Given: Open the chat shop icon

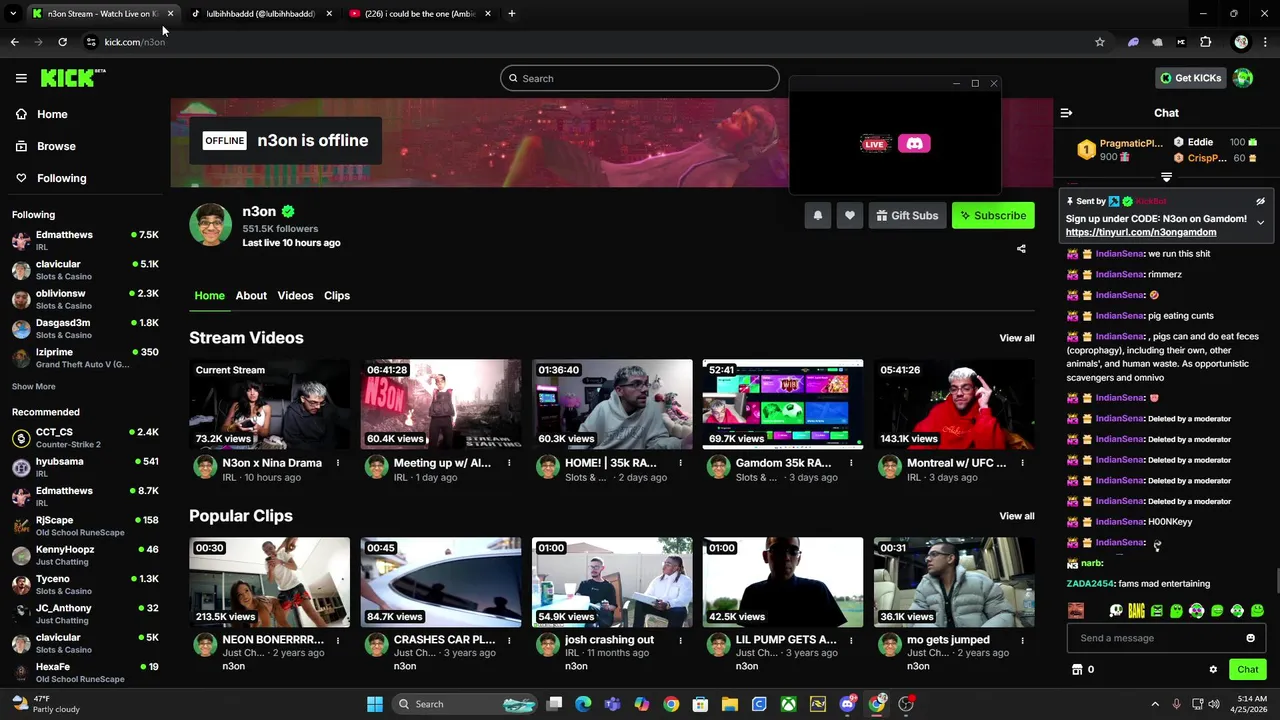Looking at the screenshot, I should pos(1077,670).
